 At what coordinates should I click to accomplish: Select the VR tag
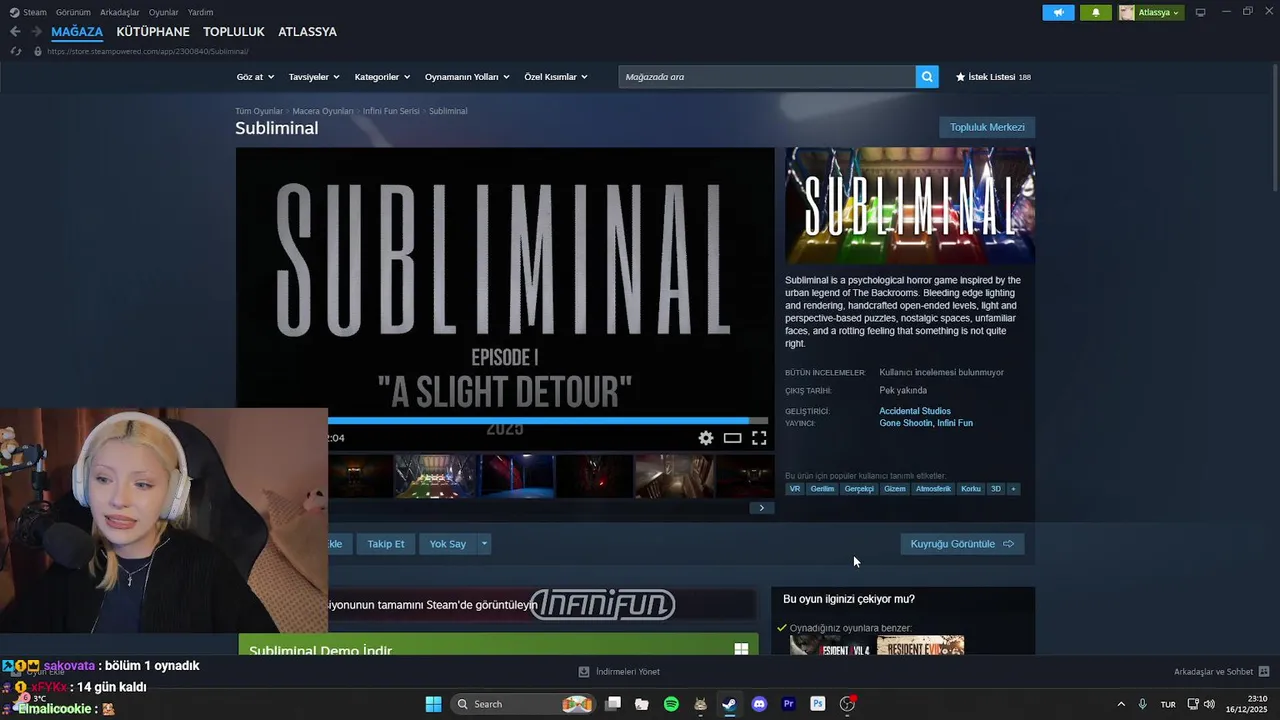(x=795, y=489)
